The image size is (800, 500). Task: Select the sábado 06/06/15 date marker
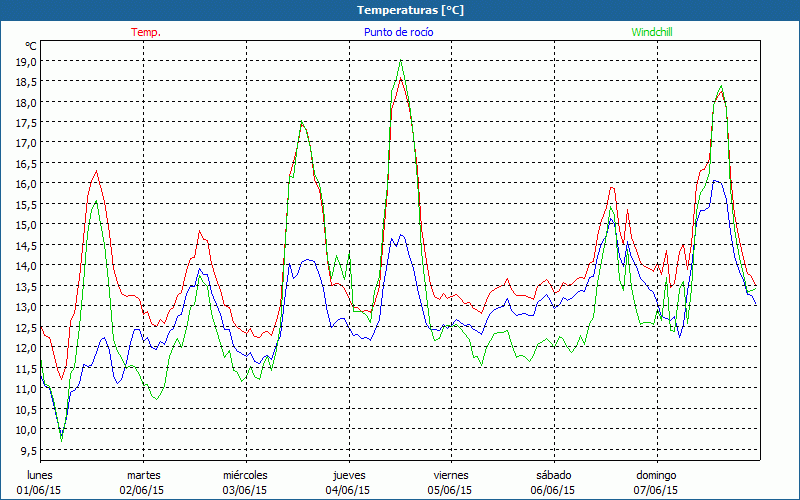coord(553,482)
